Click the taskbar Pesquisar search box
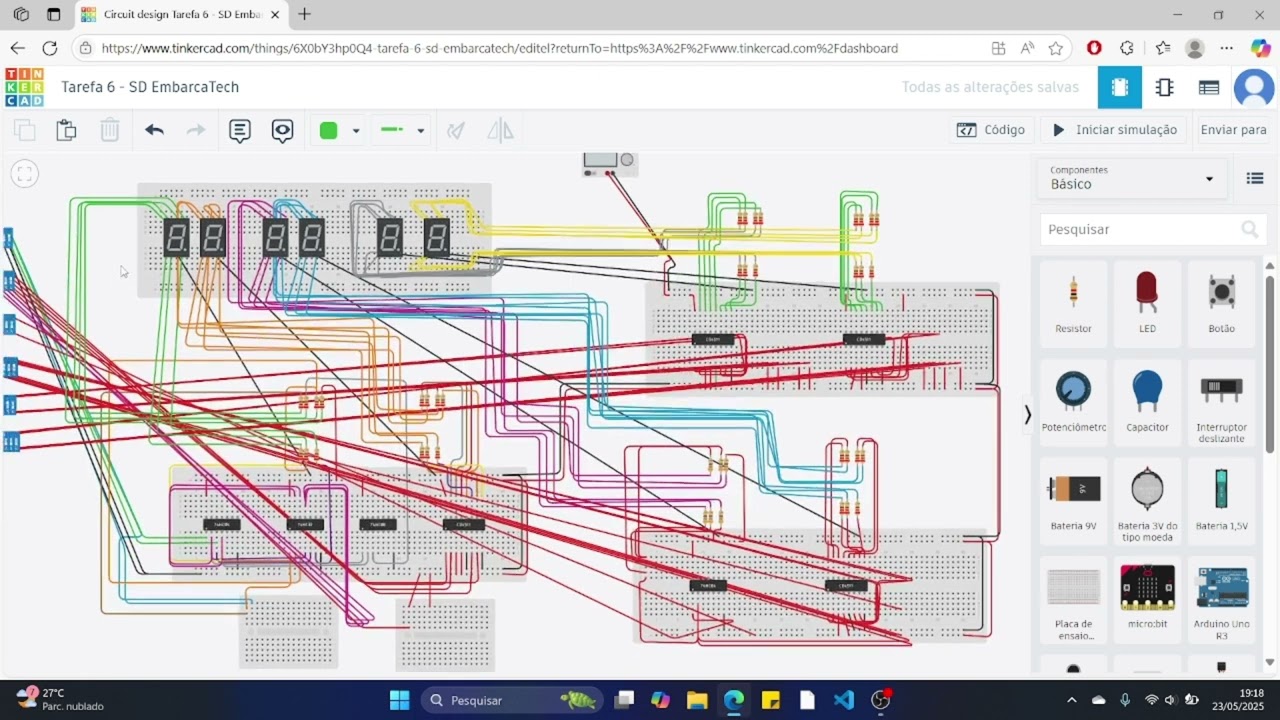 (x=512, y=700)
